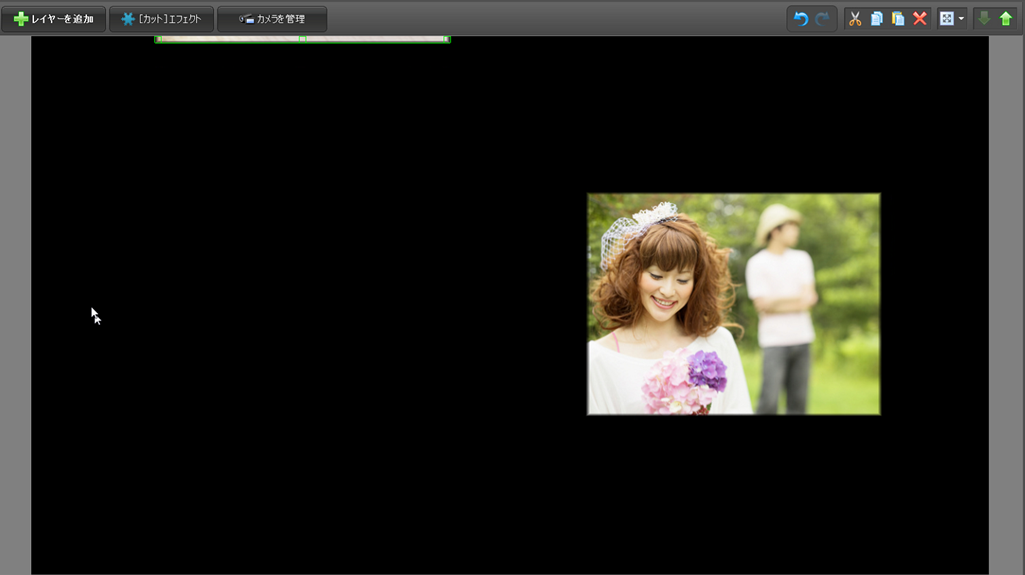Open the [カット]エフェクト cut effects button

pos(161,19)
